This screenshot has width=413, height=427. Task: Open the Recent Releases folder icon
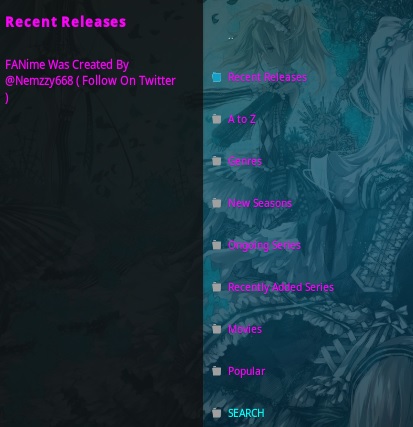click(x=217, y=77)
